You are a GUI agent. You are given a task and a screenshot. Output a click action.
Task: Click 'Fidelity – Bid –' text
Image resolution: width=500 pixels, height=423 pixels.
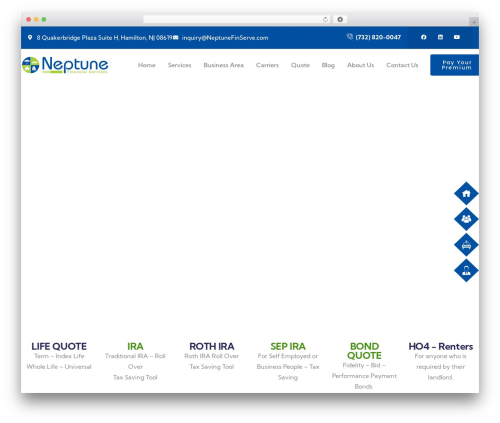(364, 365)
